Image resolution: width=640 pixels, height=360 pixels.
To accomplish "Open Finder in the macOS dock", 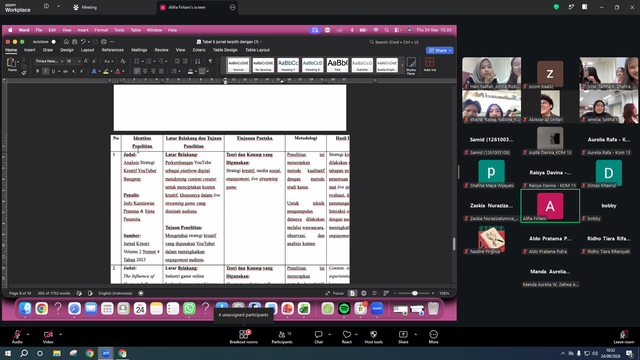I will [25, 309].
